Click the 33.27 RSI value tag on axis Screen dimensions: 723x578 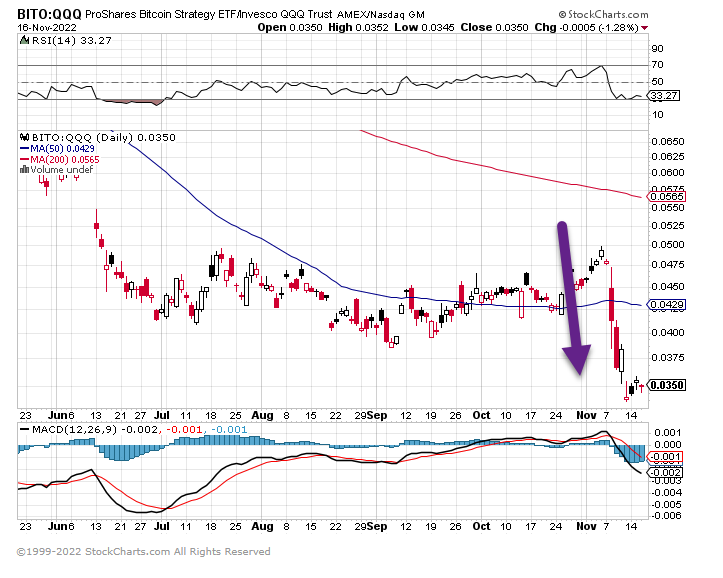[x=663, y=96]
